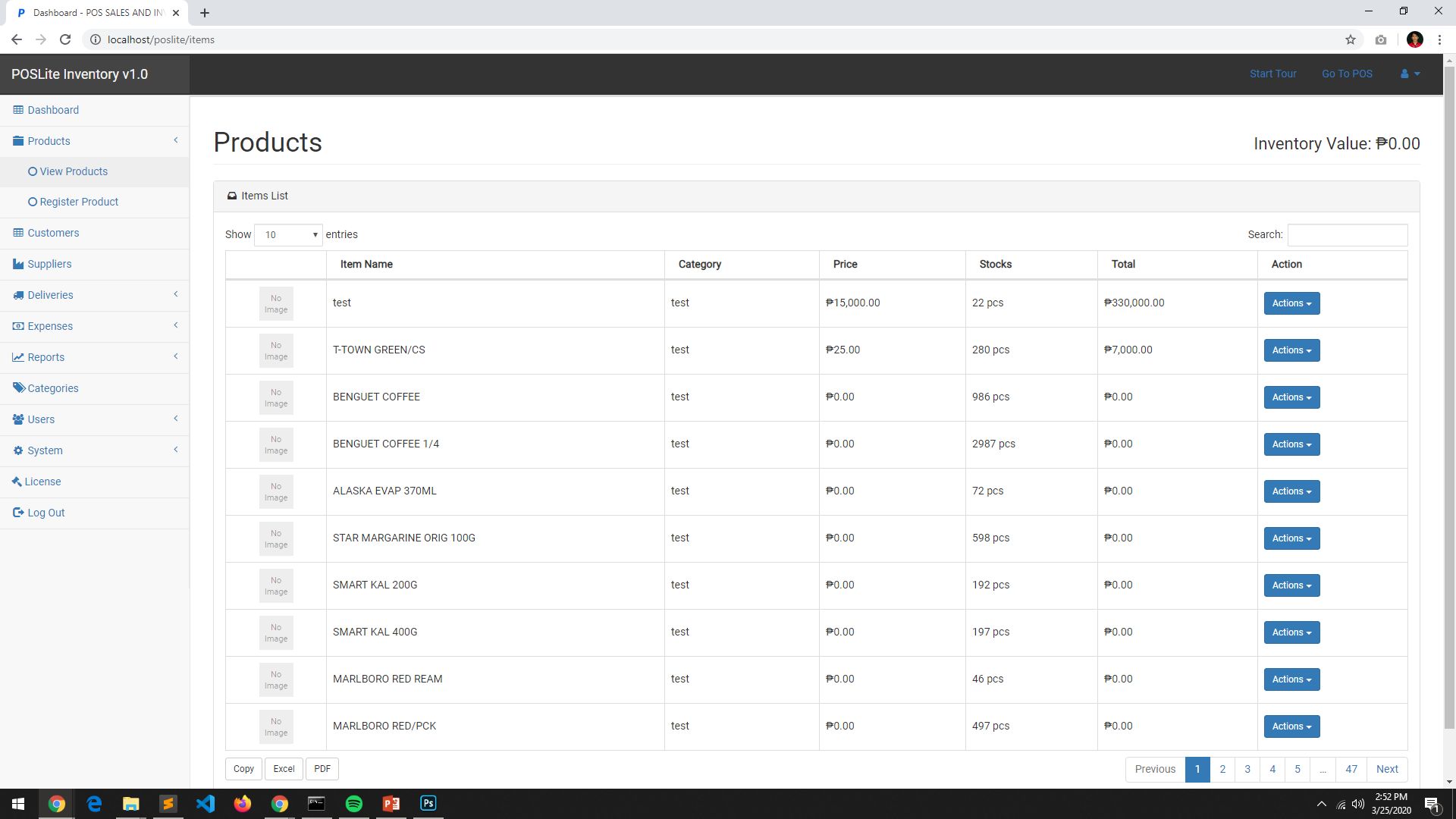Click the browser Reload icon

[65, 39]
